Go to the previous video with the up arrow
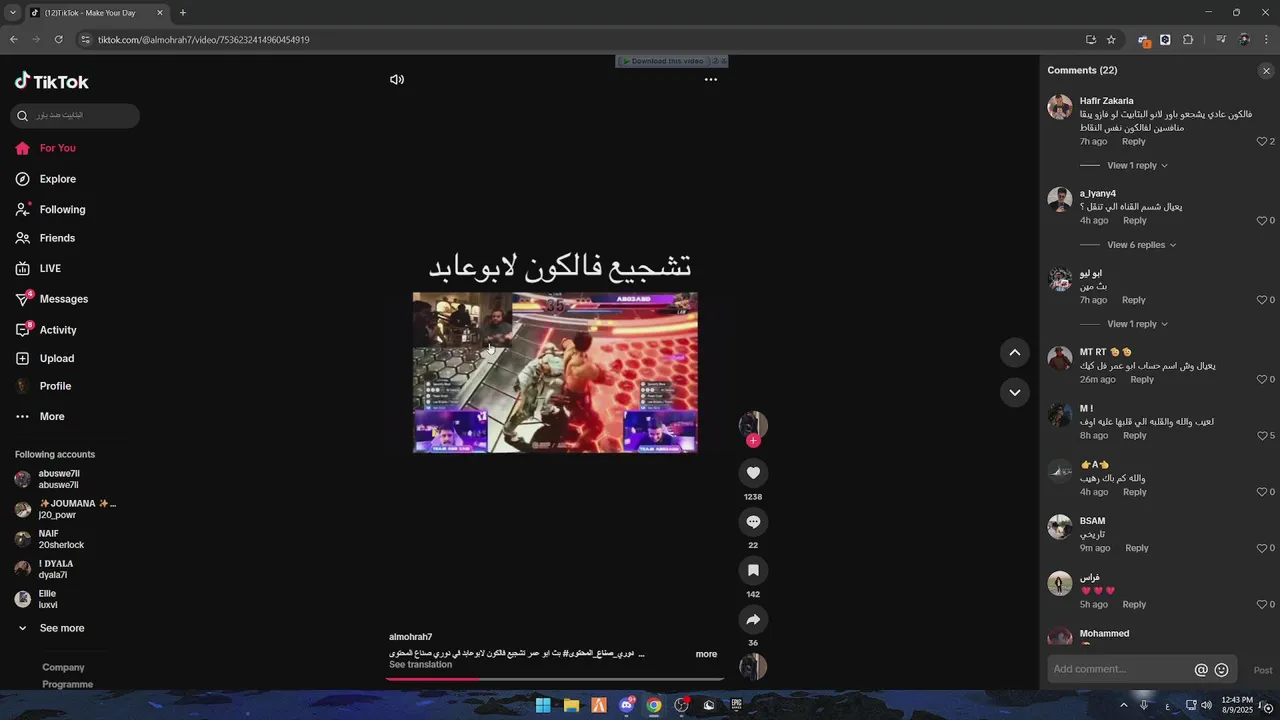This screenshot has width=1280, height=720. point(1014,352)
